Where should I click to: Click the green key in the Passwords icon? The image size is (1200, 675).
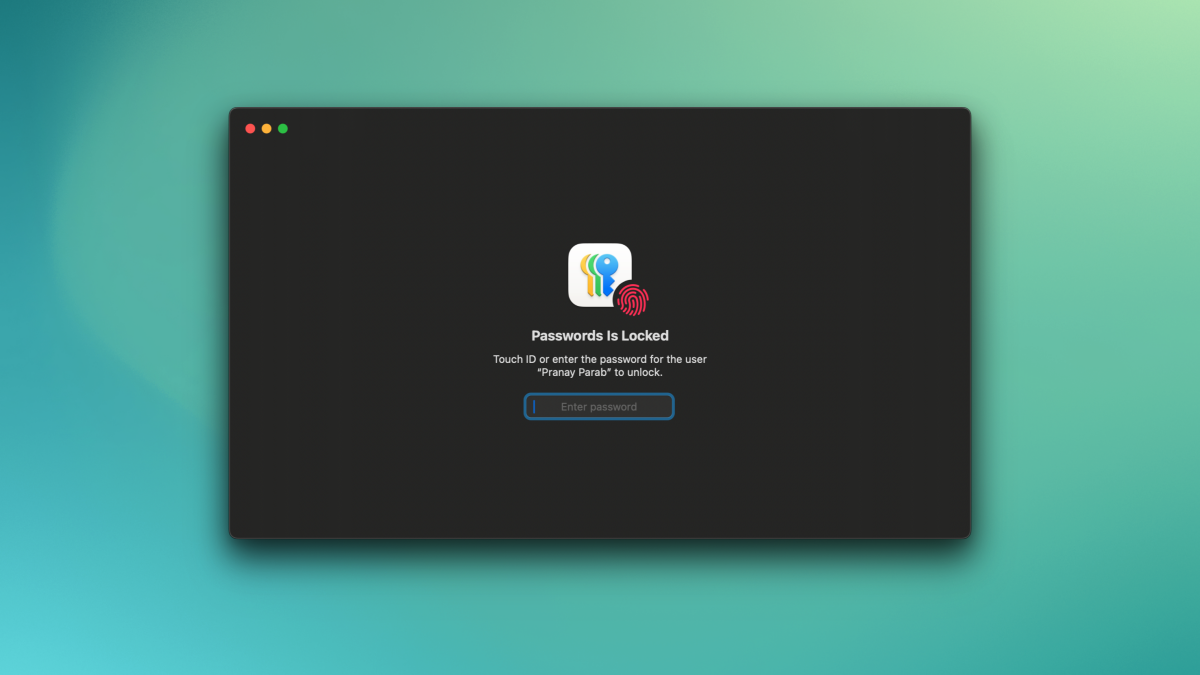594,276
